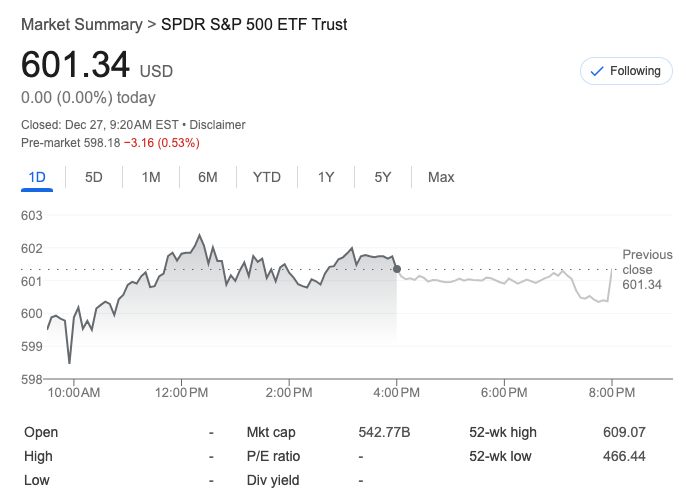Viewport: 686px width, 498px height.
Task: Choose the 5Y time range
Action: 383,177
